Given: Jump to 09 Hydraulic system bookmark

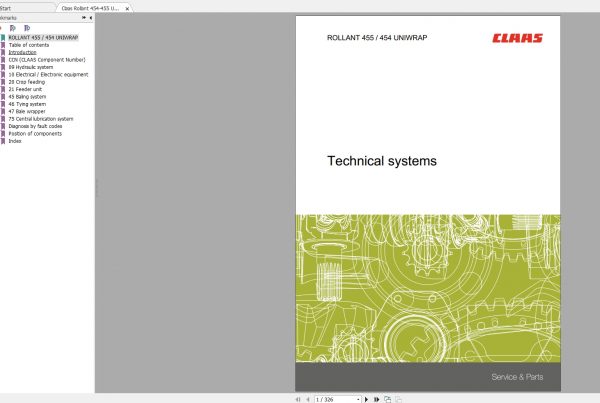Looking at the screenshot, I should pos(31,67).
